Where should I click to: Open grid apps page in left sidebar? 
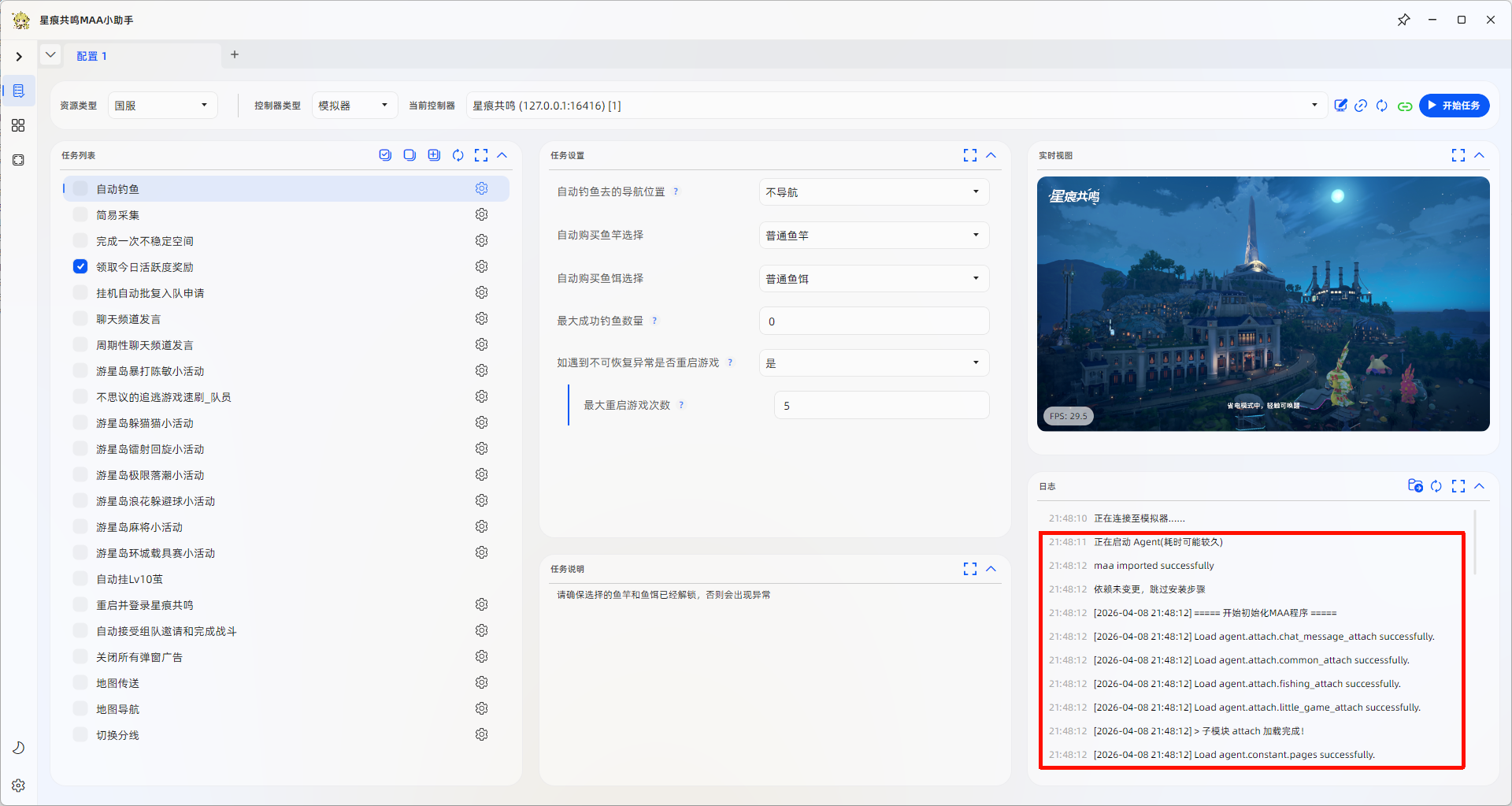coord(18,125)
